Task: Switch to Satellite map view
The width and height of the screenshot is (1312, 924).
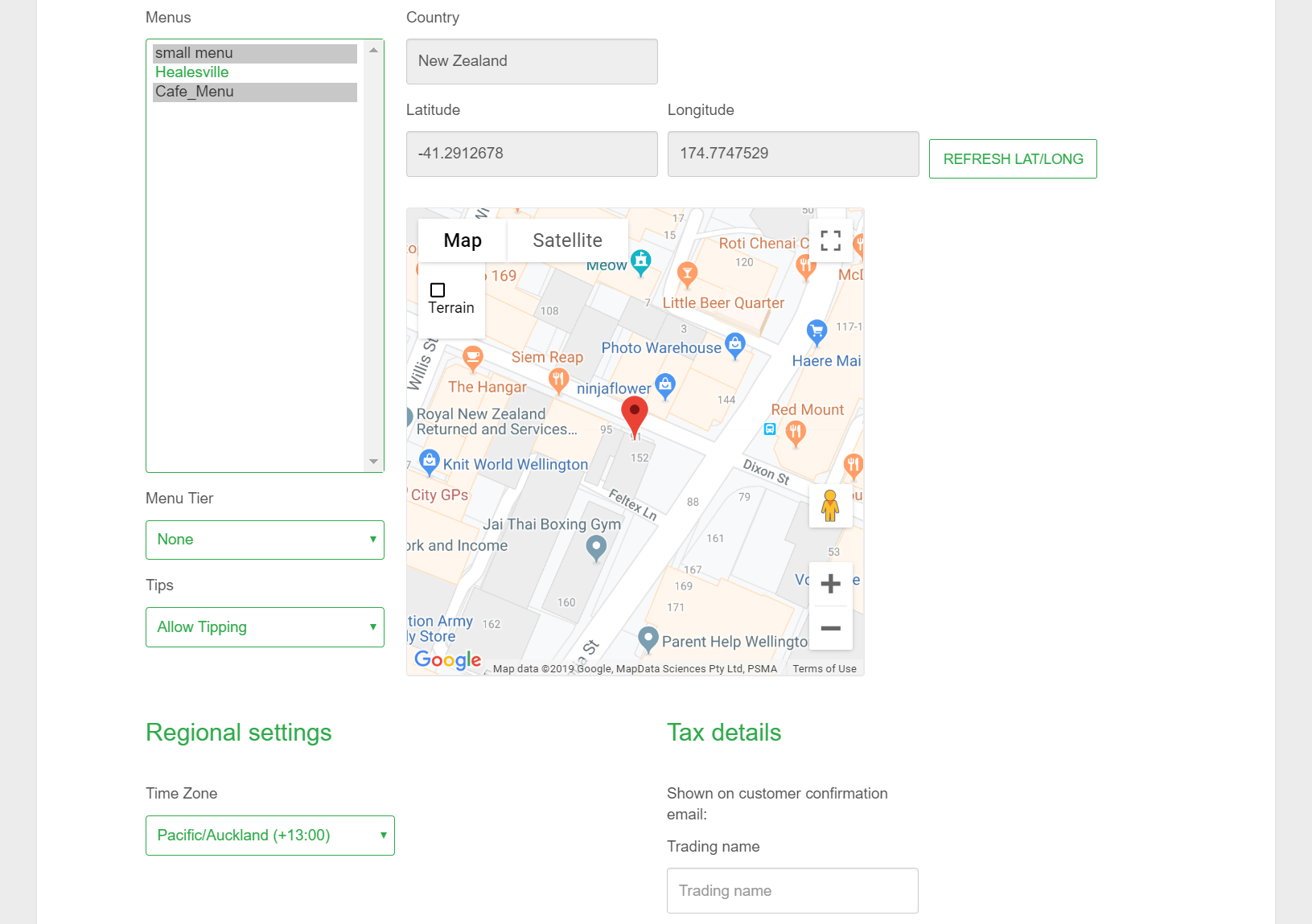Action: [567, 240]
